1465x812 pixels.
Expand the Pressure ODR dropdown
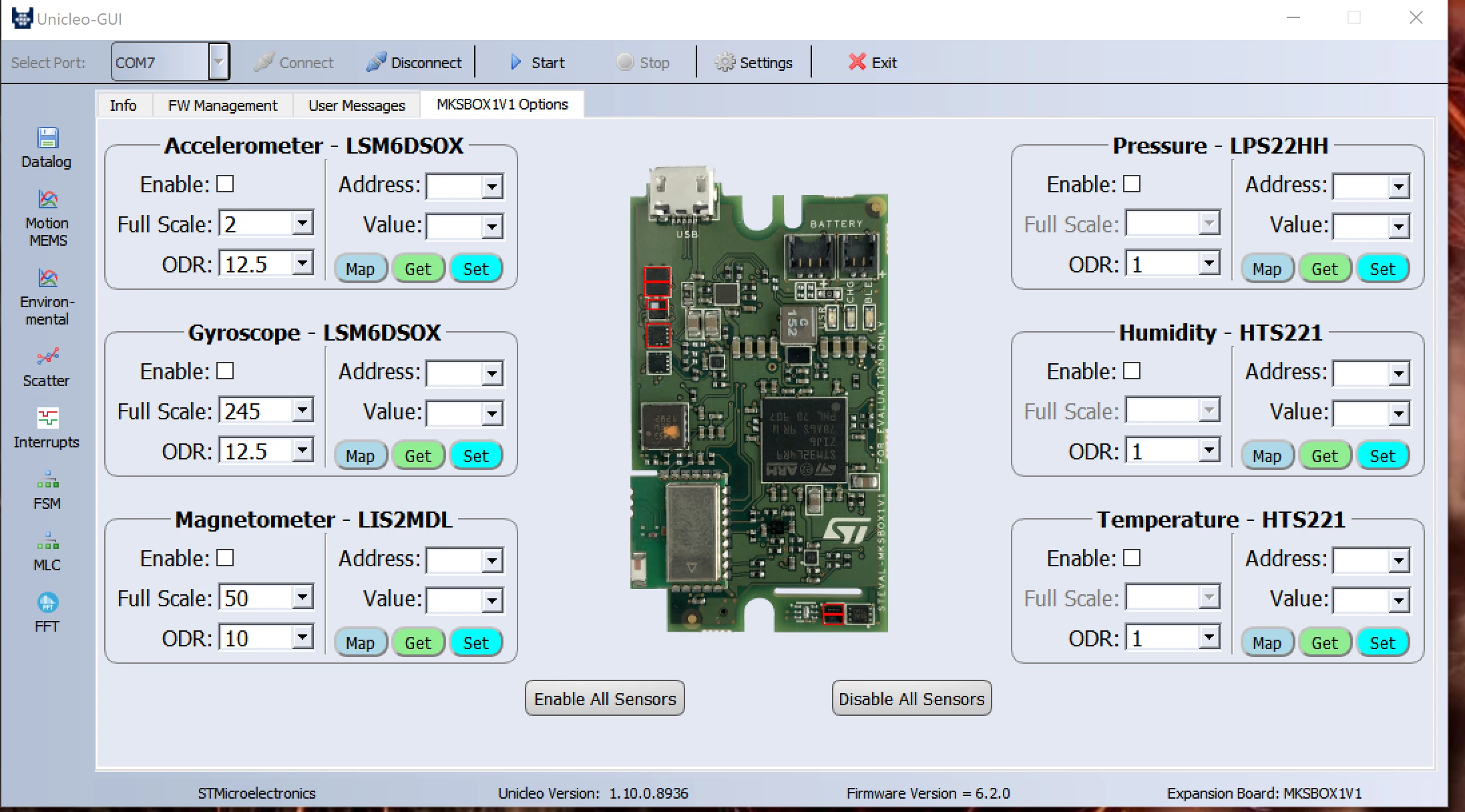point(1209,263)
